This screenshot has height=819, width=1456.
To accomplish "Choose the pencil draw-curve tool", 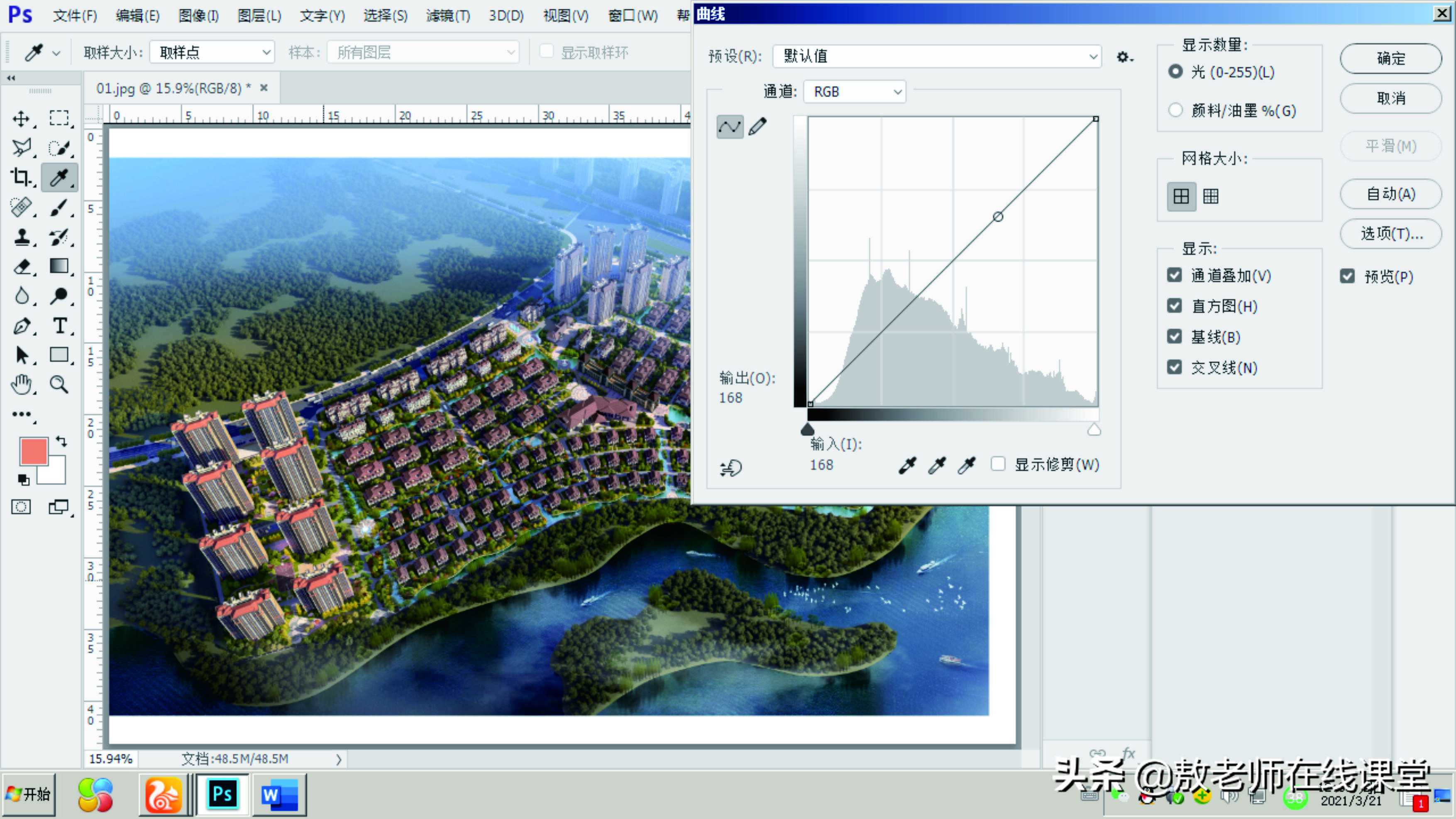I will point(757,127).
